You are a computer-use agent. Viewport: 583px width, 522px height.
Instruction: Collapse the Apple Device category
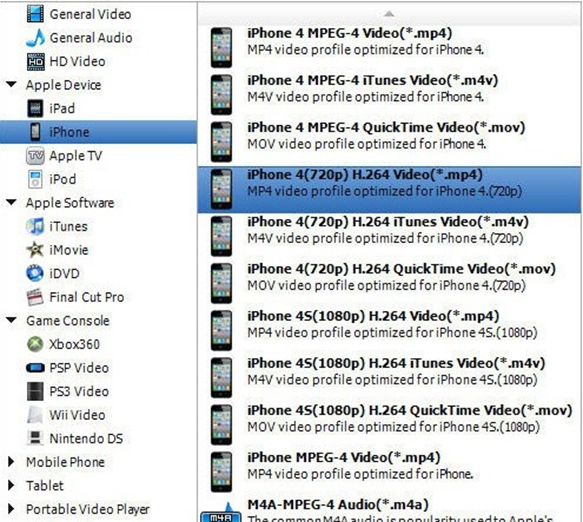click(11, 85)
